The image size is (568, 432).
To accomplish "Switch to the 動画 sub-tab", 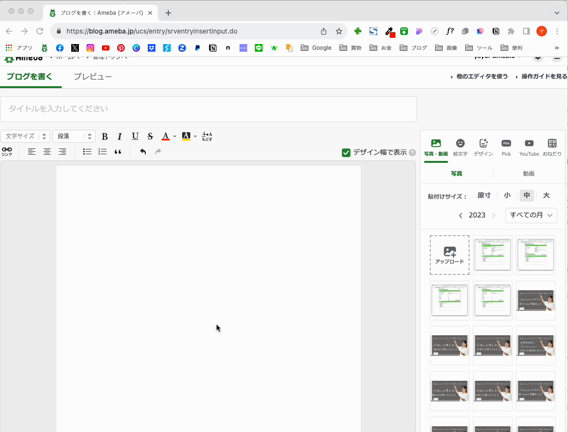I will (x=529, y=174).
